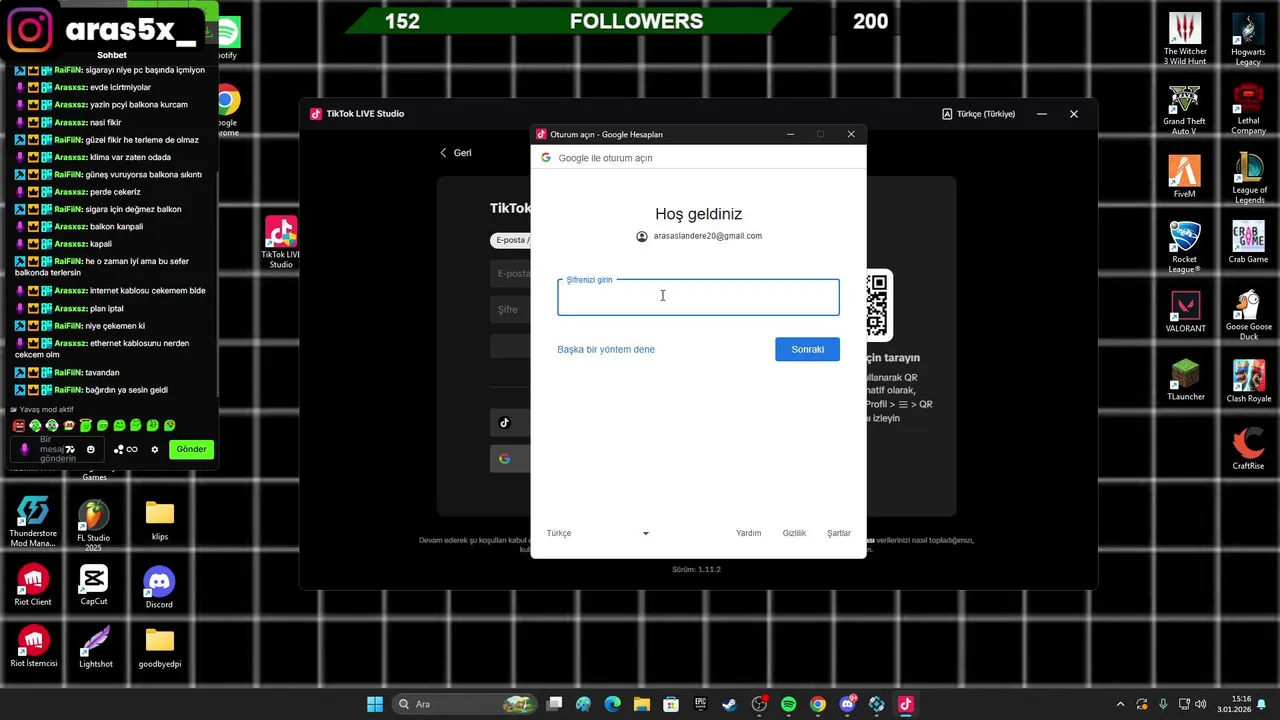This screenshot has width=1280, height=720.
Task: Click Başka bir yöntem dene link
Action: [x=606, y=349]
